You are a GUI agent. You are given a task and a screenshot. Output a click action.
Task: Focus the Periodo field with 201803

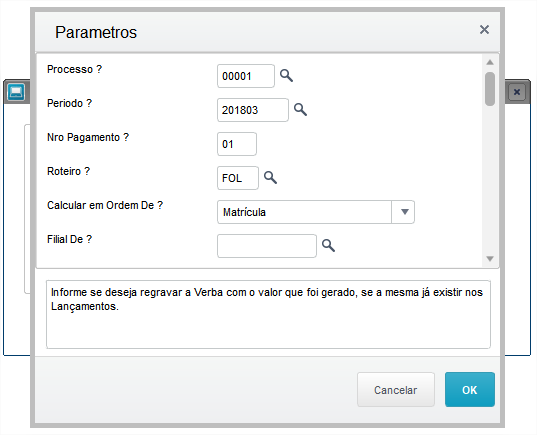pyautogui.click(x=252, y=110)
